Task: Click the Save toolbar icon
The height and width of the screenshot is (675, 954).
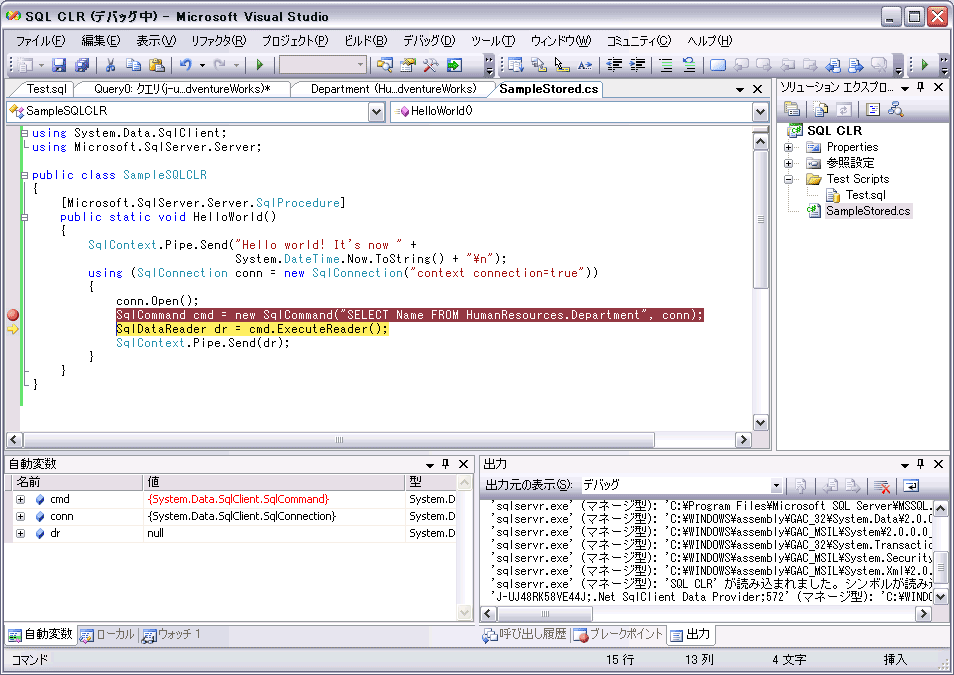Action: point(58,66)
